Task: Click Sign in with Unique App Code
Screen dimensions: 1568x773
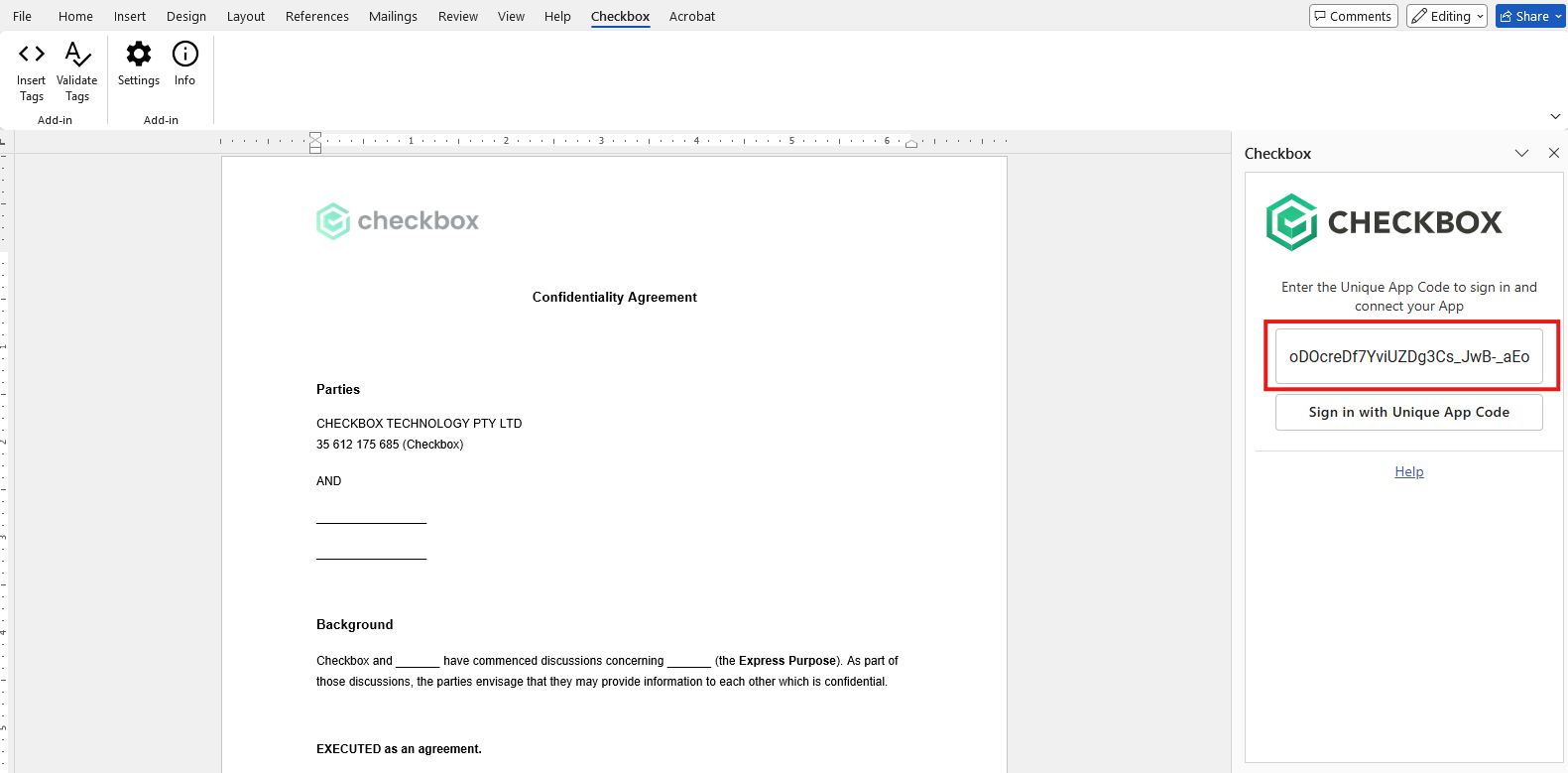Action: [1409, 413]
